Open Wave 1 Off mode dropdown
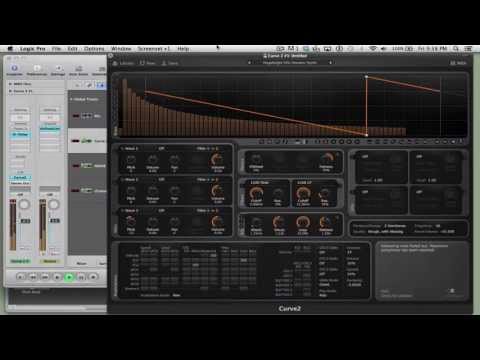480x360 pixels. [161, 148]
